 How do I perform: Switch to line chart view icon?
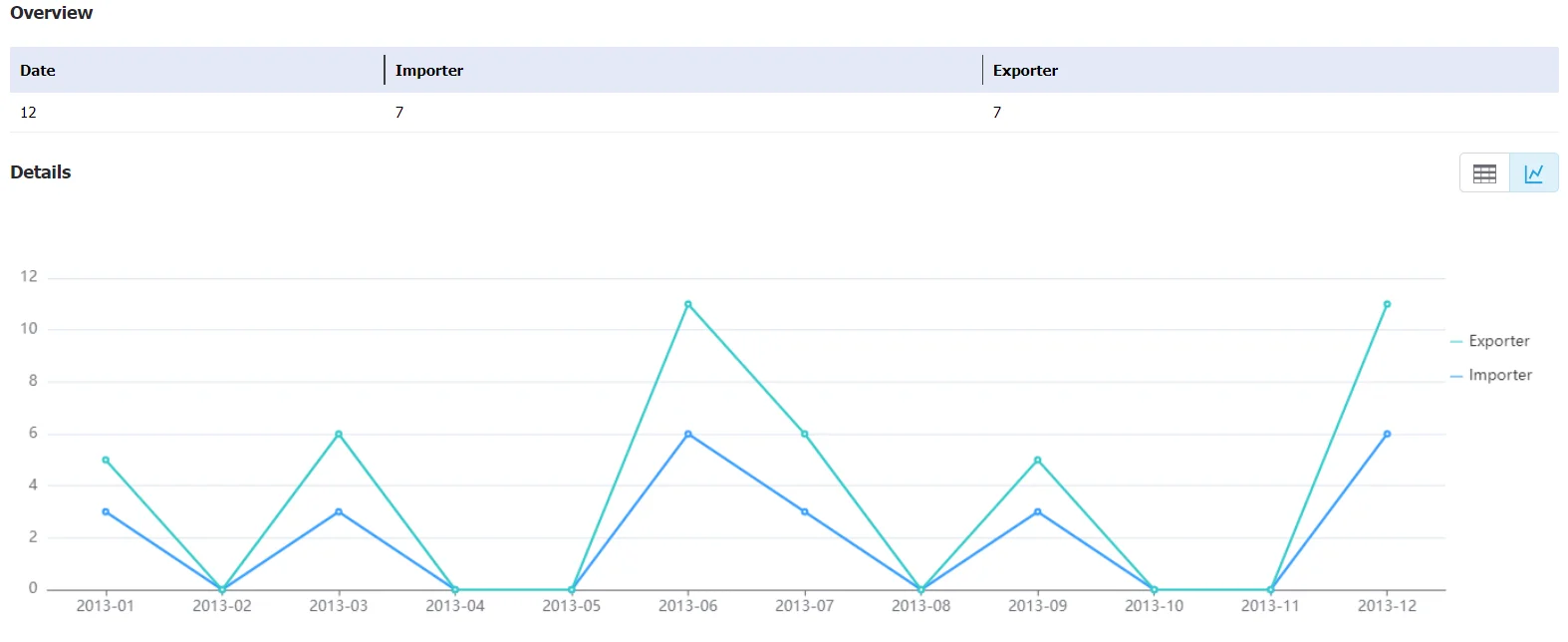(1534, 173)
